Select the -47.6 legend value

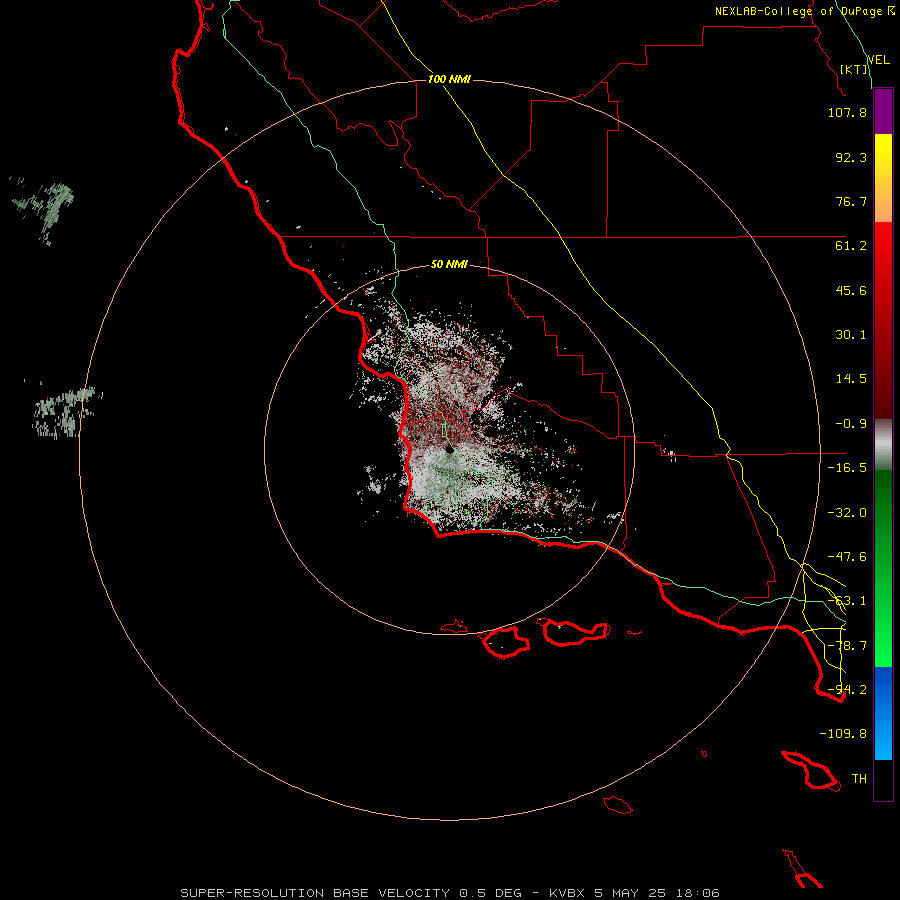pyautogui.click(x=847, y=557)
